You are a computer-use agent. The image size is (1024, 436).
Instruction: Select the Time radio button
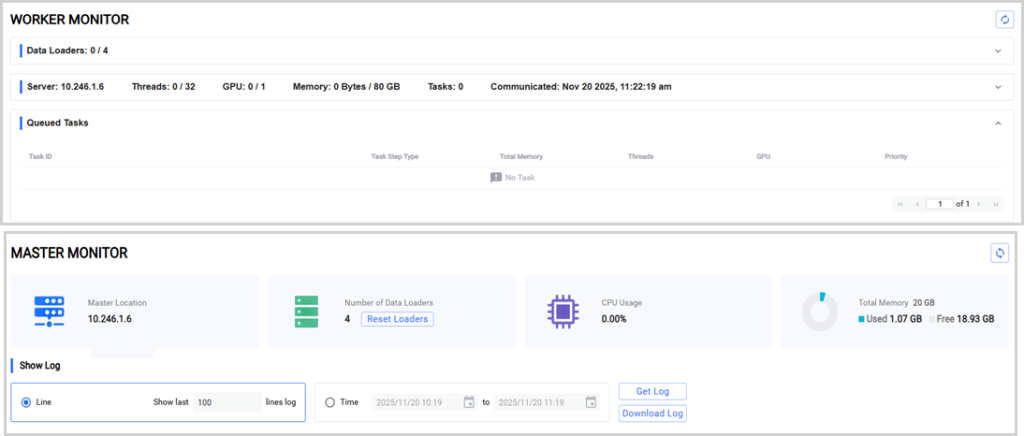tap(330, 402)
